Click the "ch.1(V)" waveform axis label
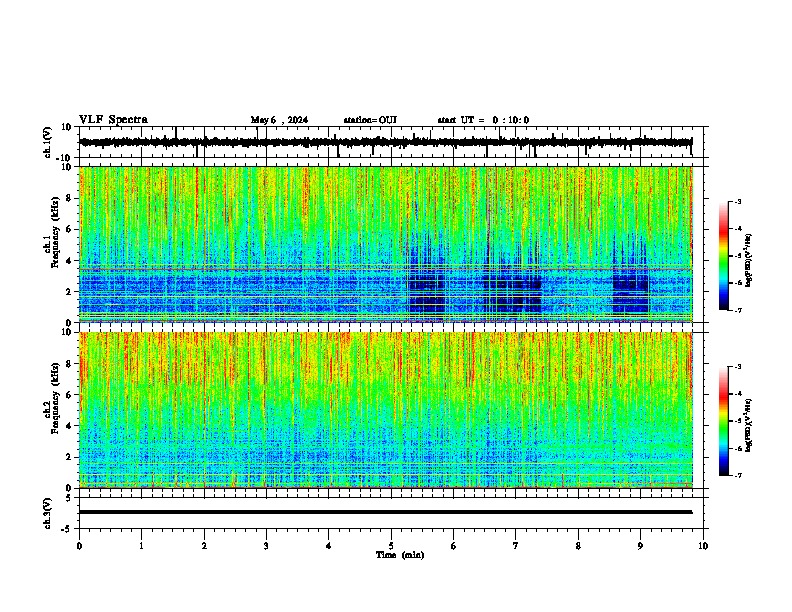 point(47,142)
